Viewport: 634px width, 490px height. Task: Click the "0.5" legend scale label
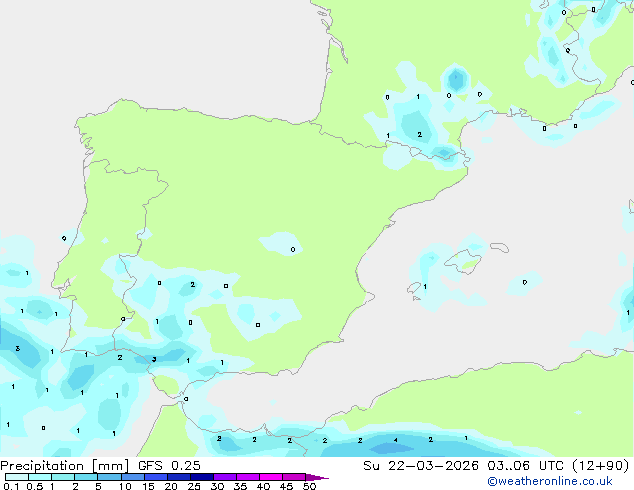coord(35,486)
